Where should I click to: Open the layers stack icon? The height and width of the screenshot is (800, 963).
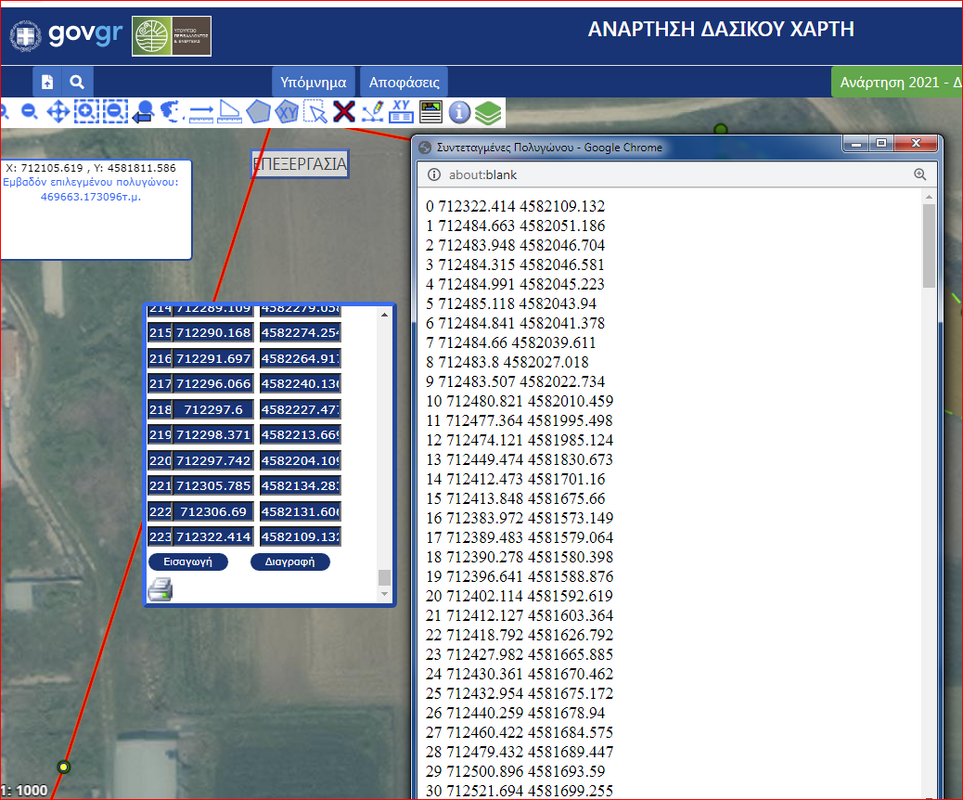[488, 112]
